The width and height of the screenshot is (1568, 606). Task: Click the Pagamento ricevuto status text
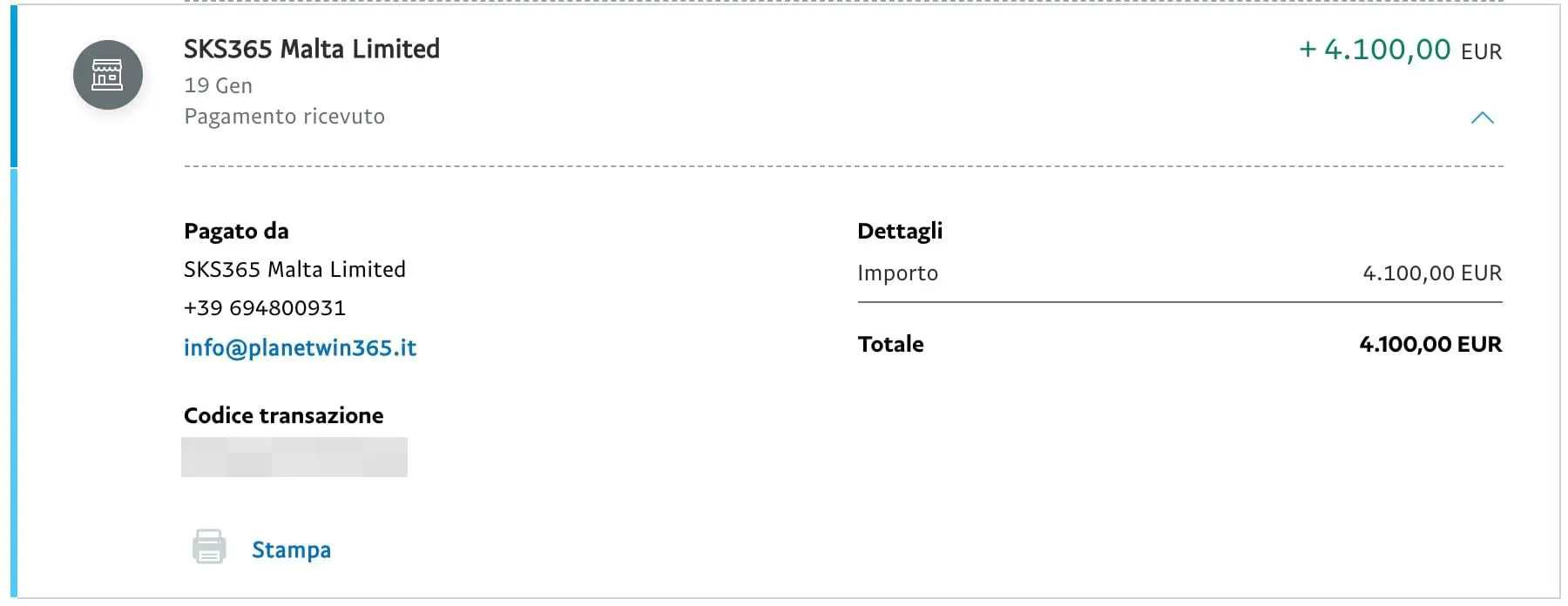tap(285, 117)
